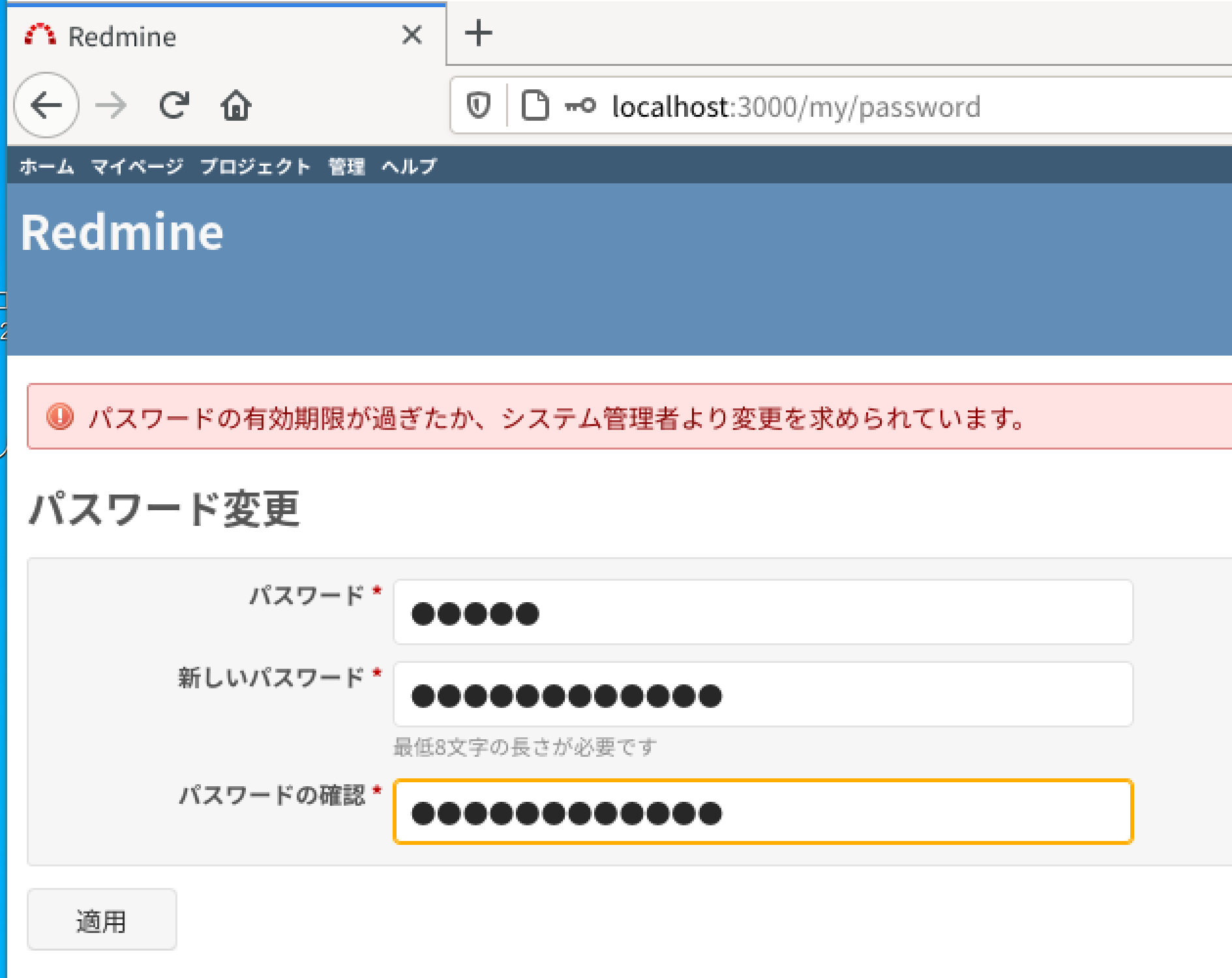1232x978 pixels.
Task: Click the Redmine header title
Action: tap(122, 232)
